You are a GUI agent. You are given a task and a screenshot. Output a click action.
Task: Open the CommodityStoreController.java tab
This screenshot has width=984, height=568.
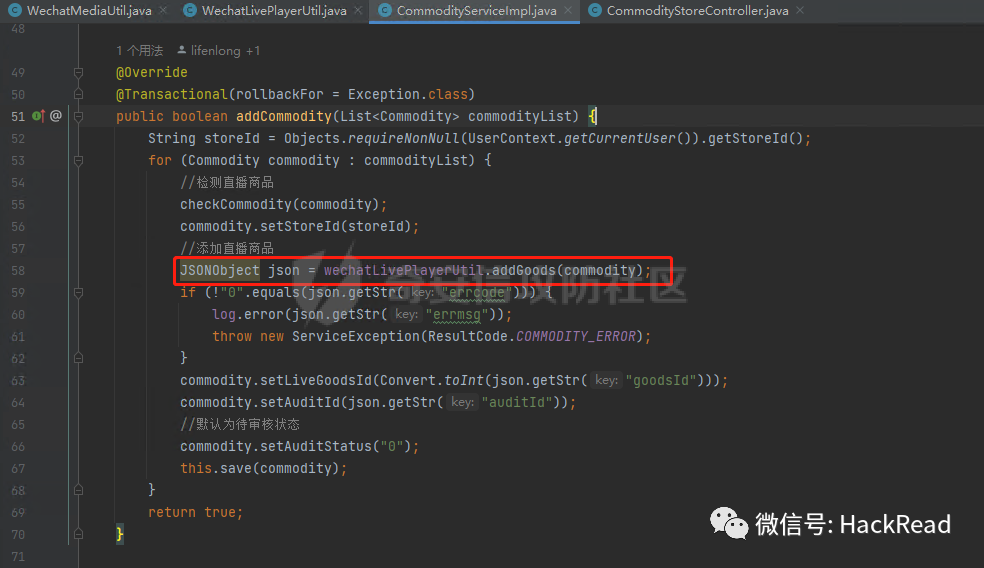coord(697,11)
